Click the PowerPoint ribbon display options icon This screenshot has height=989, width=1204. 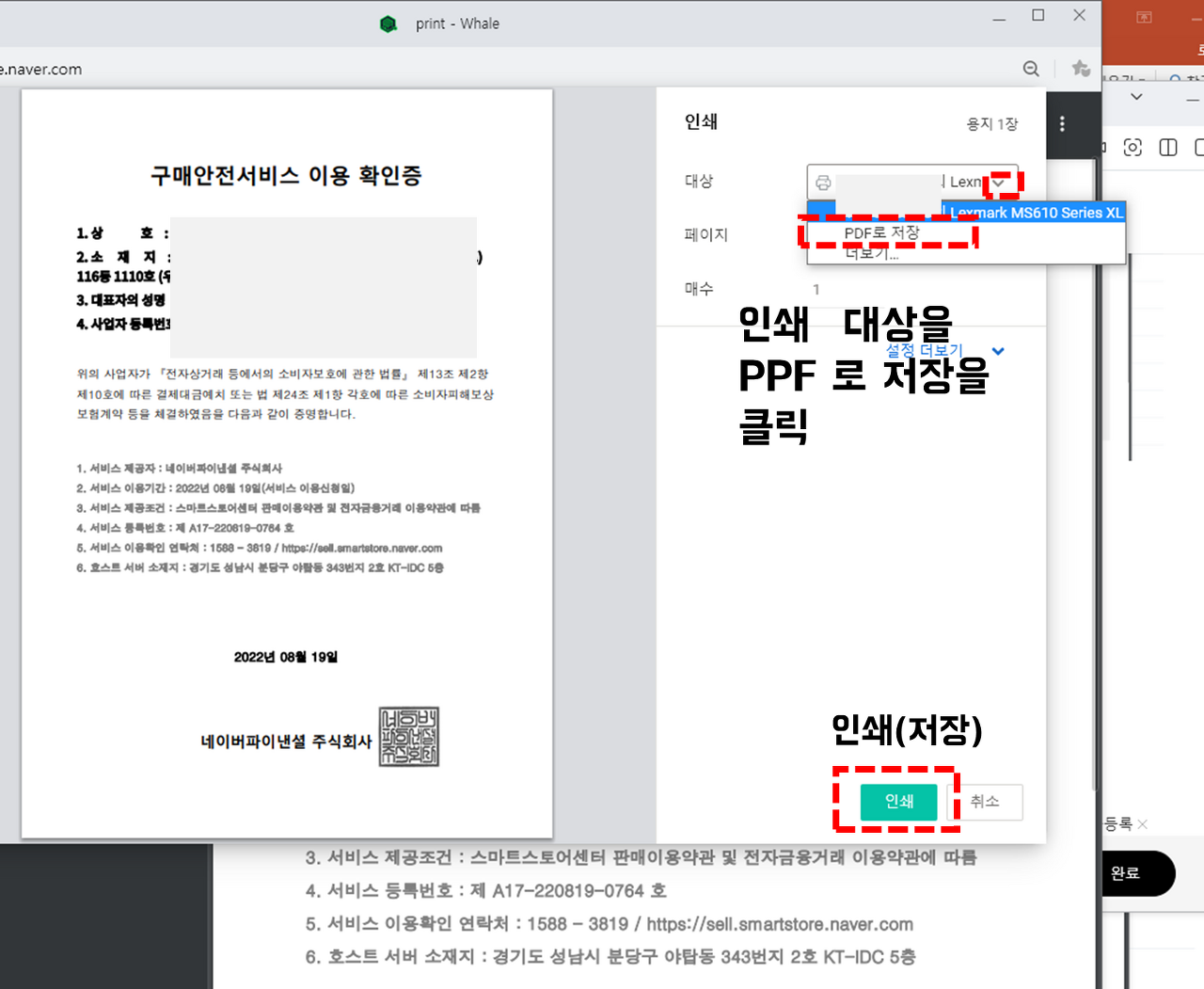coord(1144,17)
